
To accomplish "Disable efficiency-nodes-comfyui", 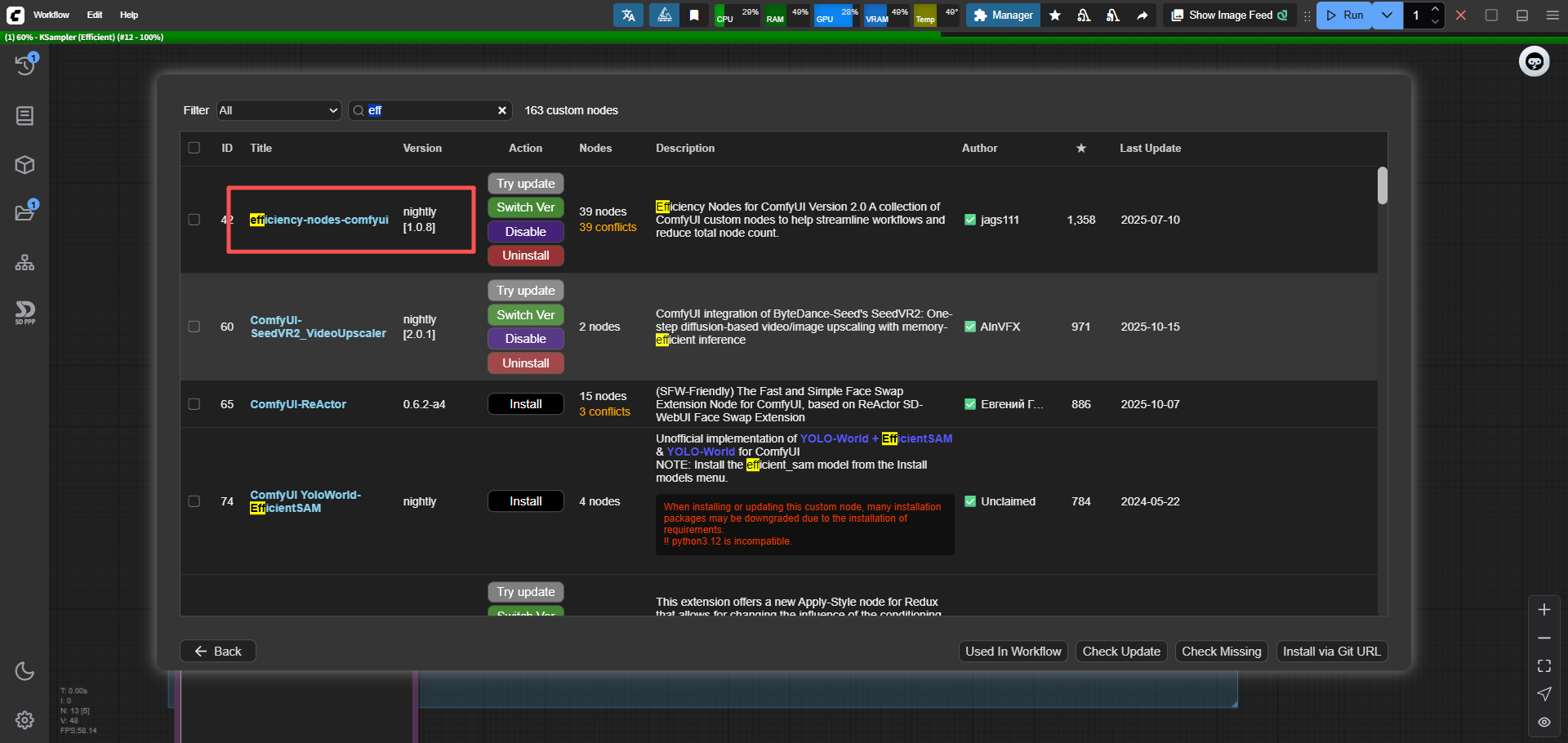I will coord(526,232).
